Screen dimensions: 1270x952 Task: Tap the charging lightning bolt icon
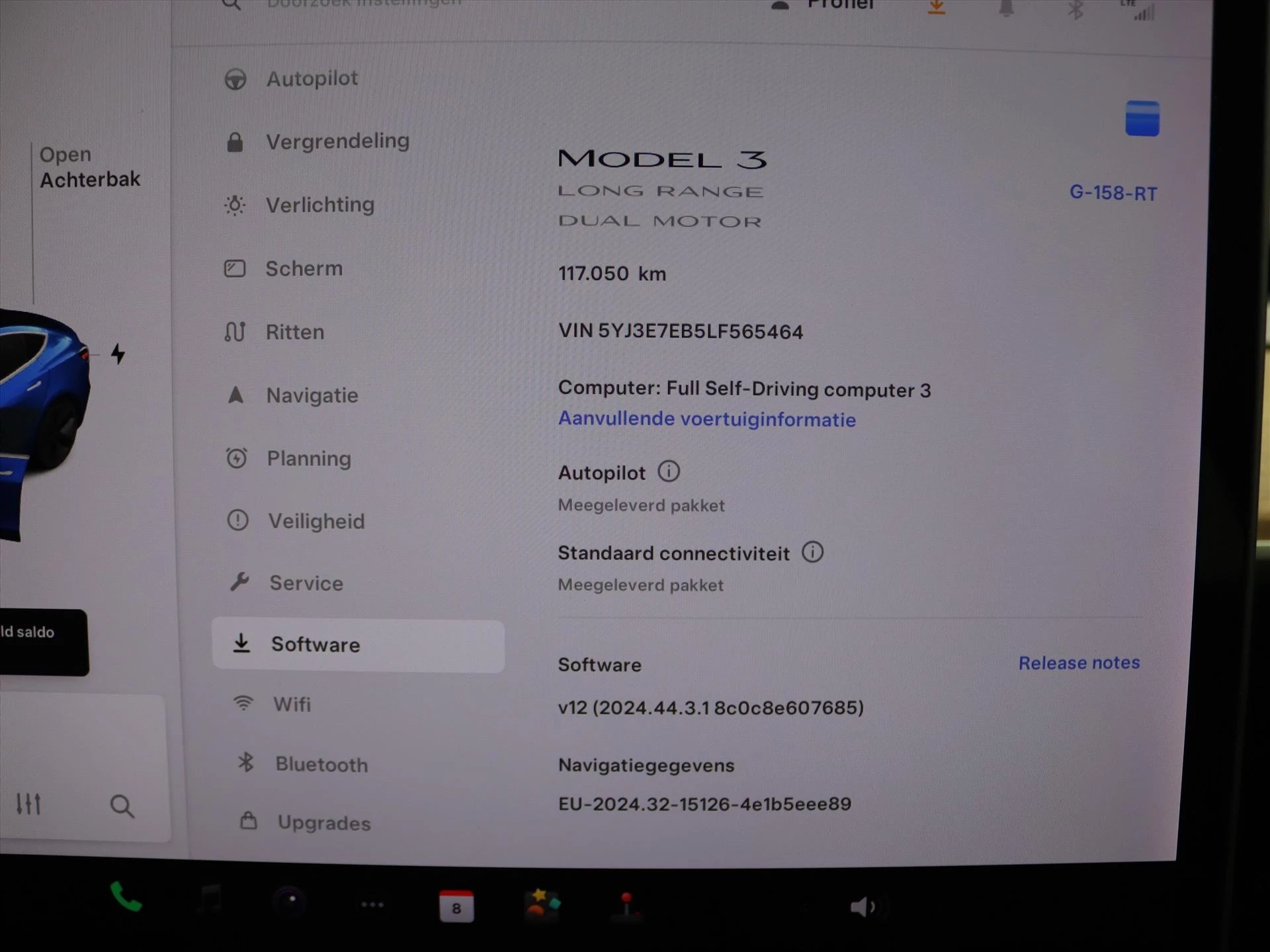click(x=118, y=354)
